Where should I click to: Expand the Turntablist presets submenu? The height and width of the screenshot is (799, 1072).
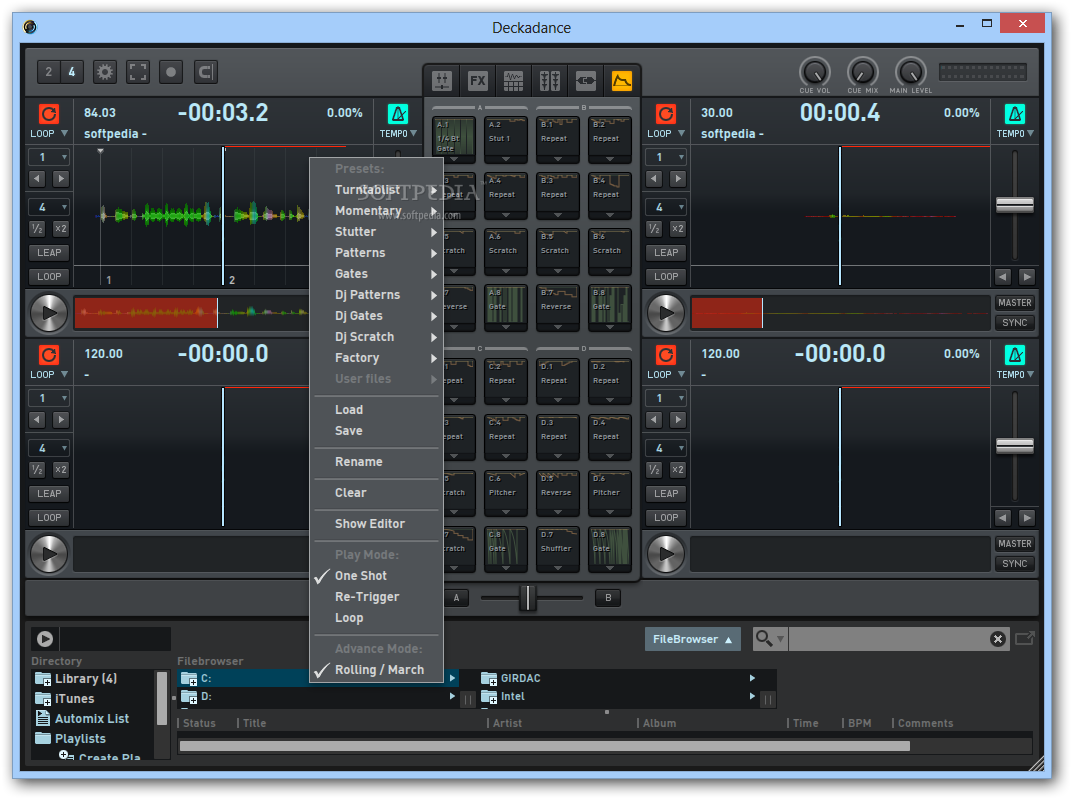376,190
